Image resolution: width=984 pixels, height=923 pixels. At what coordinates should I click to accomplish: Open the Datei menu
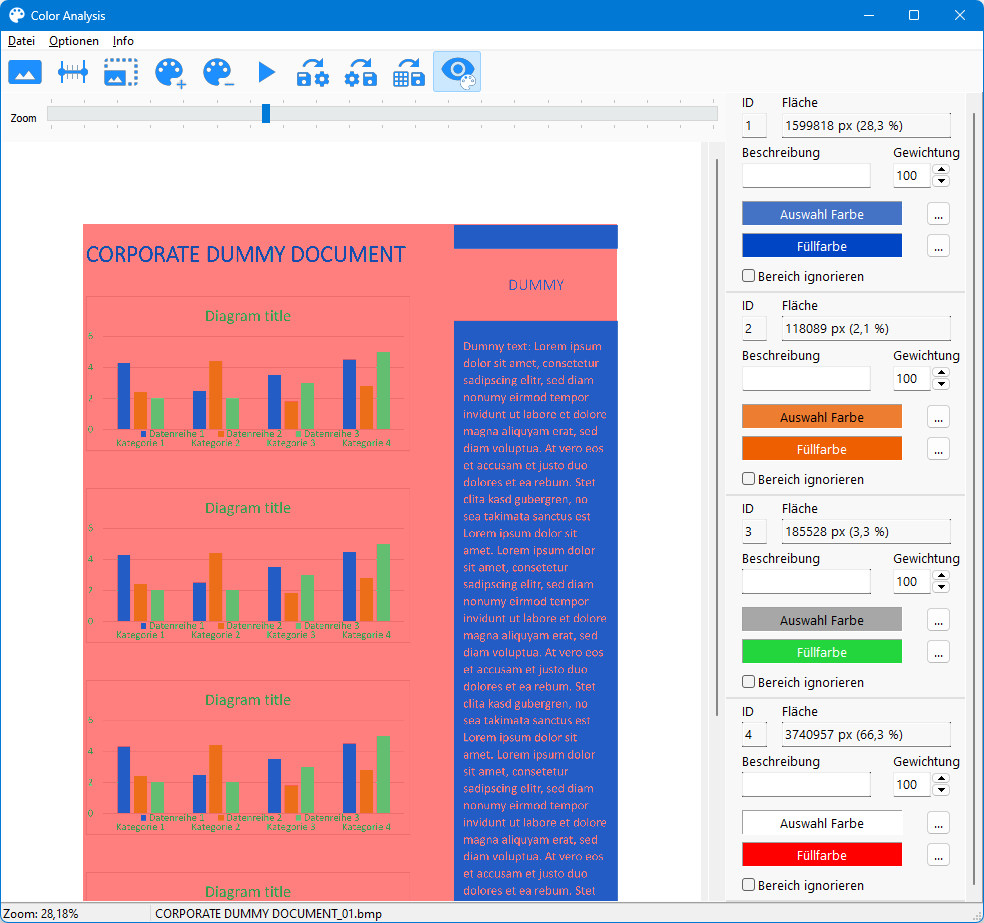21,41
